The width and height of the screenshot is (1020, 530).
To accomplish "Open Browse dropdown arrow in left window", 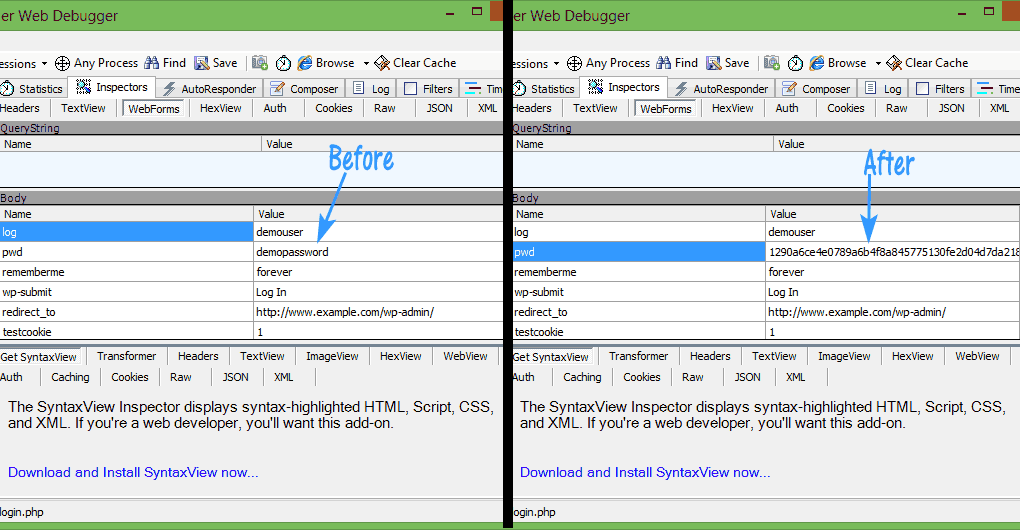I will pyautogui.click(x=366, y=64).
